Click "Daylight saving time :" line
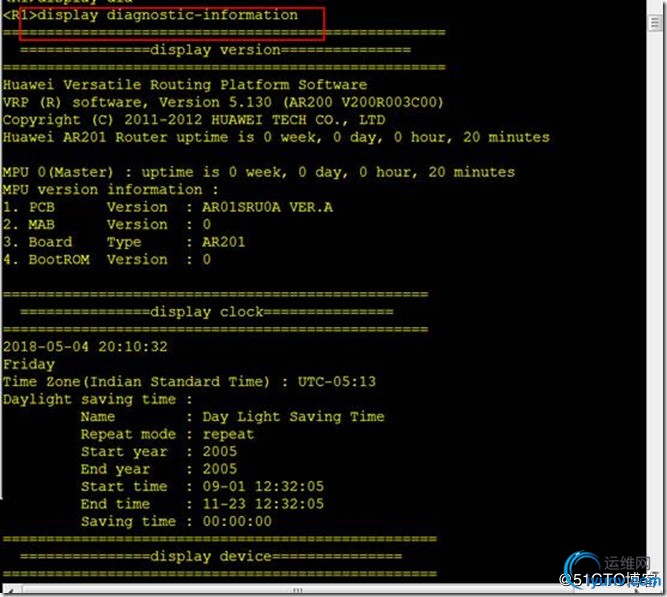Viewport: 667px width, 597px height. 98,400
